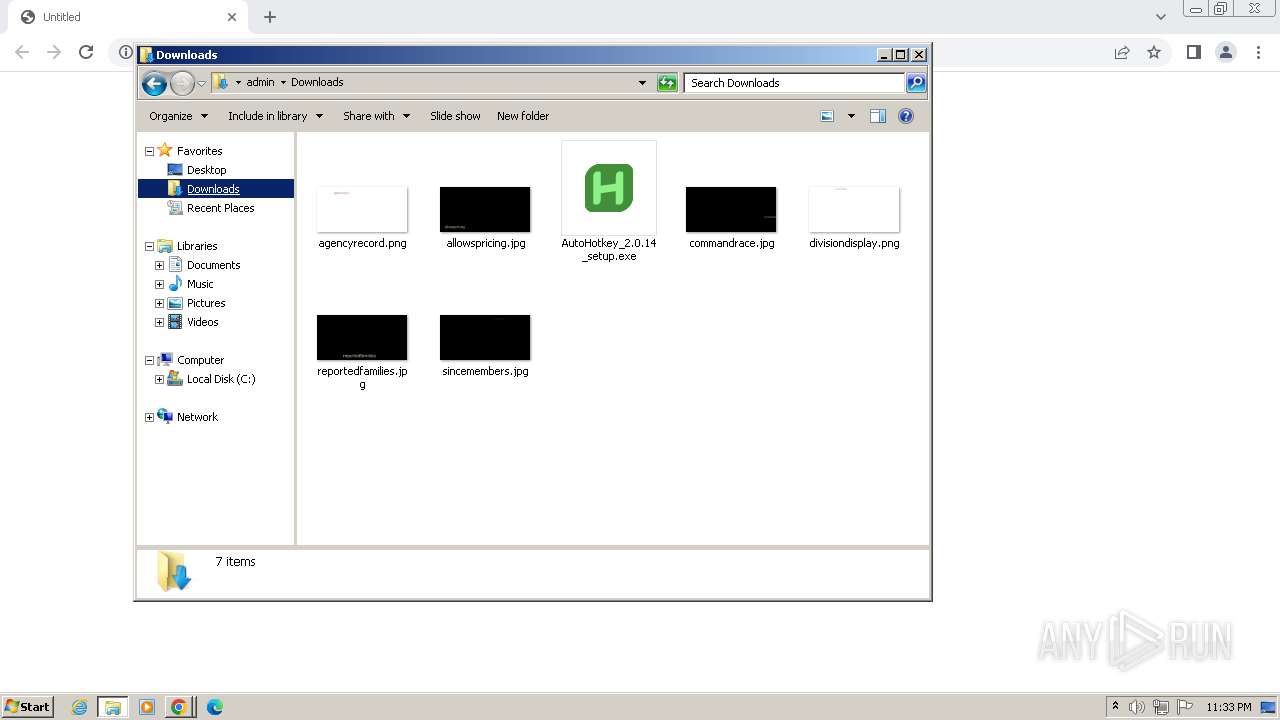Image resolution: width=1280 pixels, height=720 pixels.
Task: Click the Explorer Back arrow button
Action: point(154,84)
